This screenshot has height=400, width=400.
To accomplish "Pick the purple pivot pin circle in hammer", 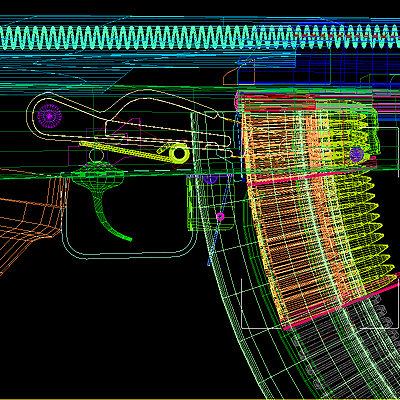I will click(49, 116).
